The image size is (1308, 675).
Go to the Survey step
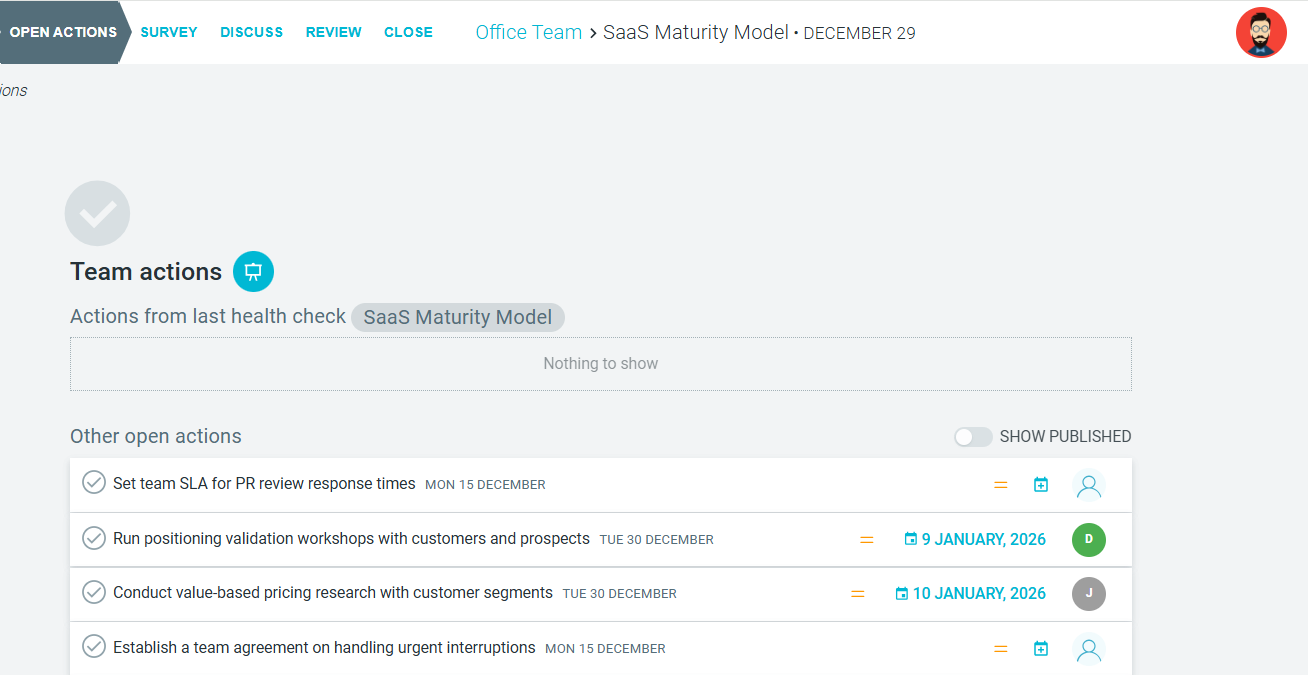(169, 32)
